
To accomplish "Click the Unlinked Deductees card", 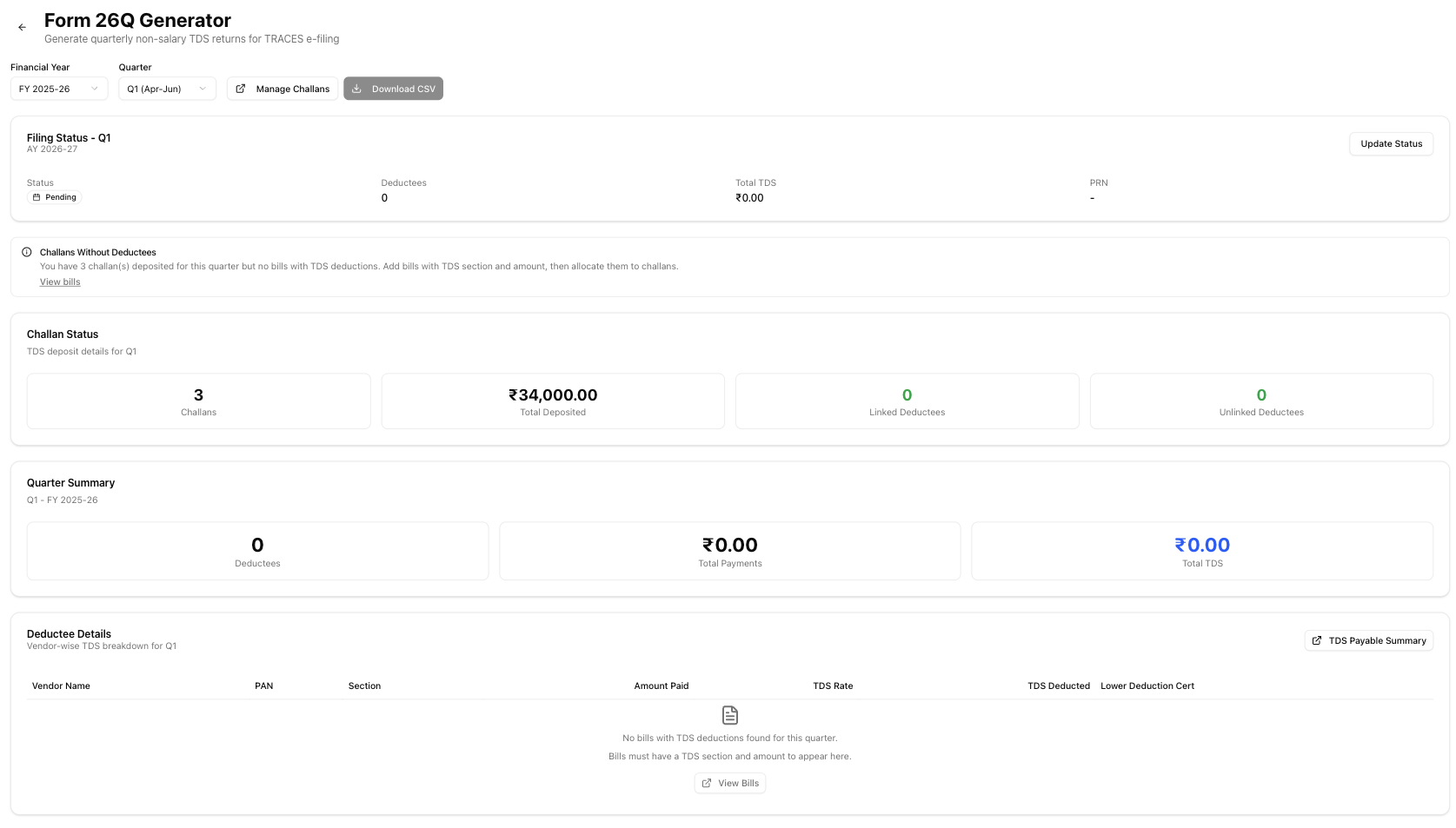I will [x=1260, y=401].
